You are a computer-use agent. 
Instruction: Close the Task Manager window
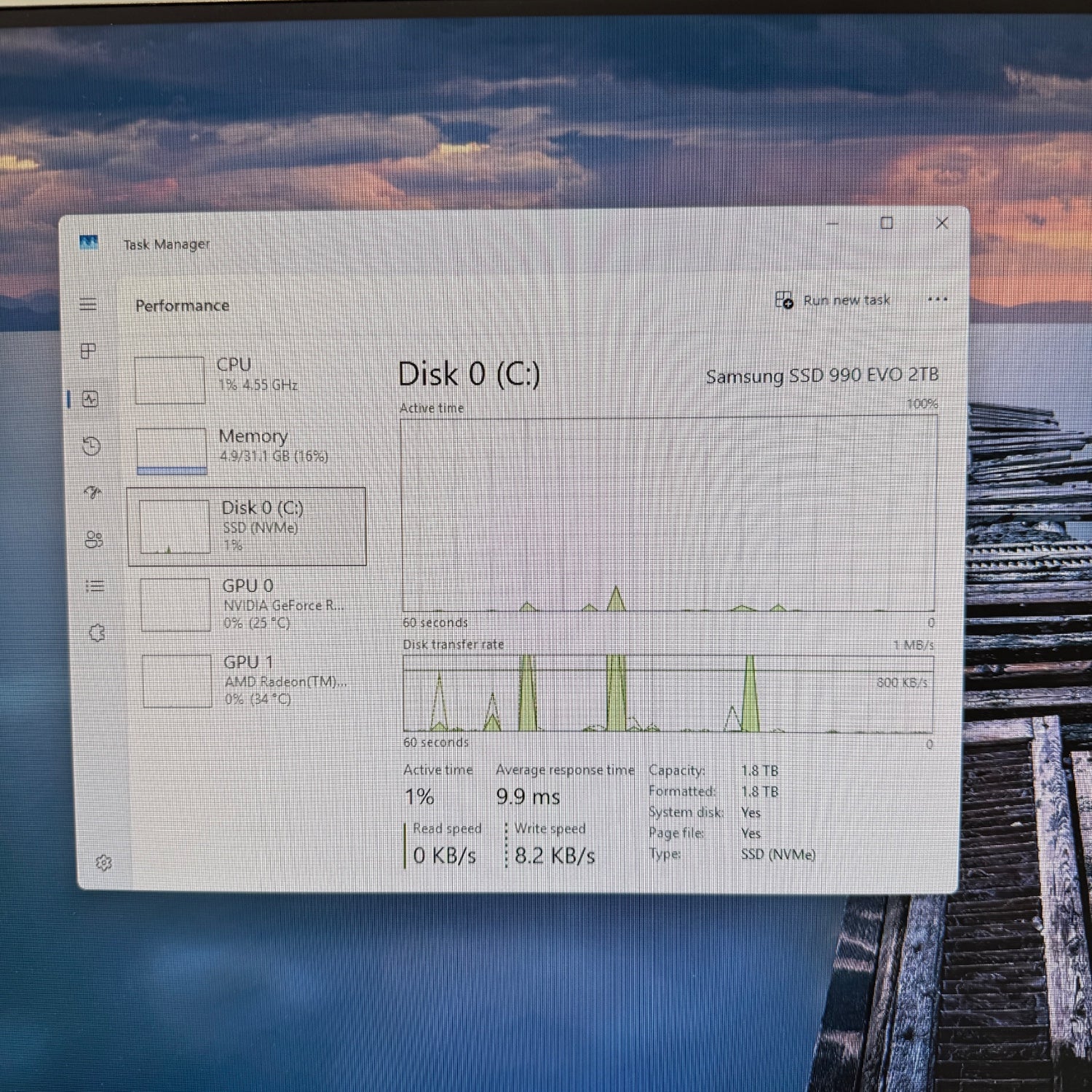coord(942,223)
